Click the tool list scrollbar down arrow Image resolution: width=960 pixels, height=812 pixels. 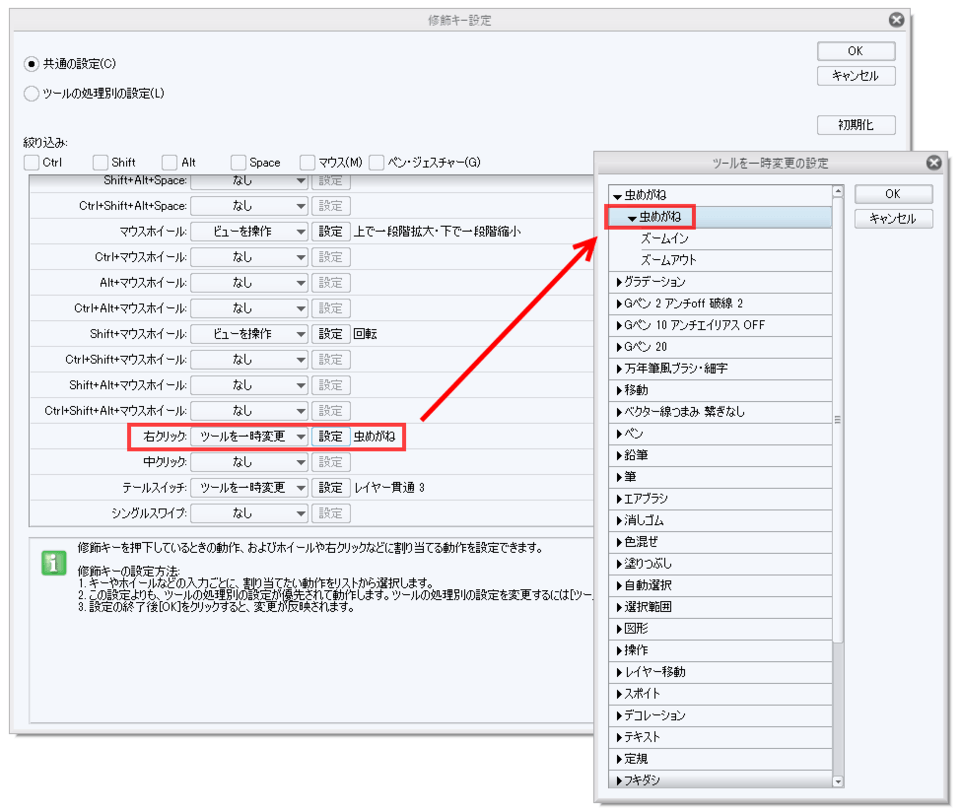(838, 782)
